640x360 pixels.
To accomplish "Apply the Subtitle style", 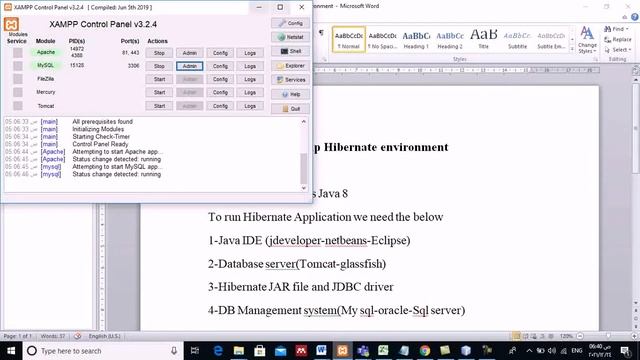I will [518, 39].
